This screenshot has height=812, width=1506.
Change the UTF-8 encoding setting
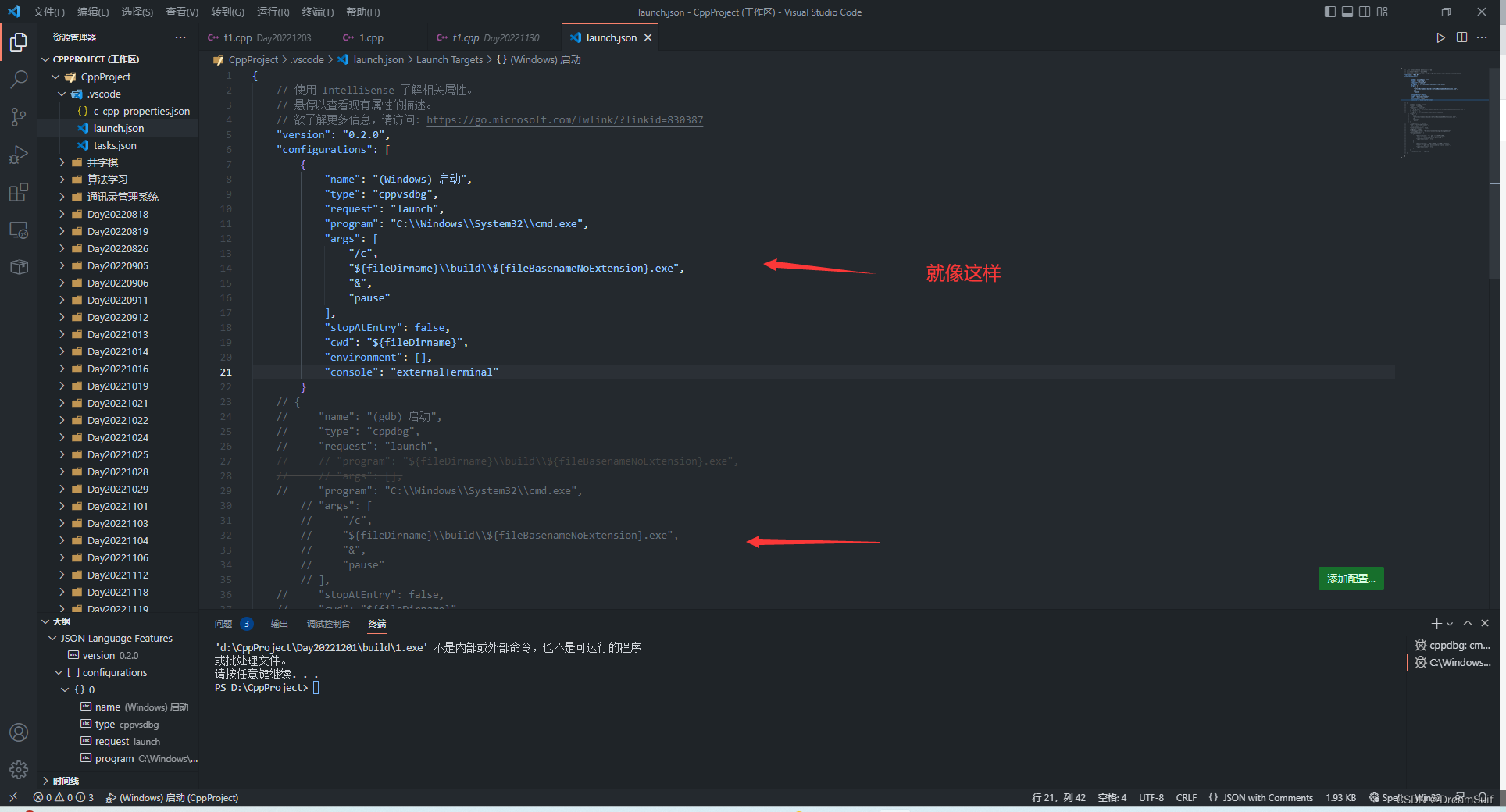pos(1151,797)
